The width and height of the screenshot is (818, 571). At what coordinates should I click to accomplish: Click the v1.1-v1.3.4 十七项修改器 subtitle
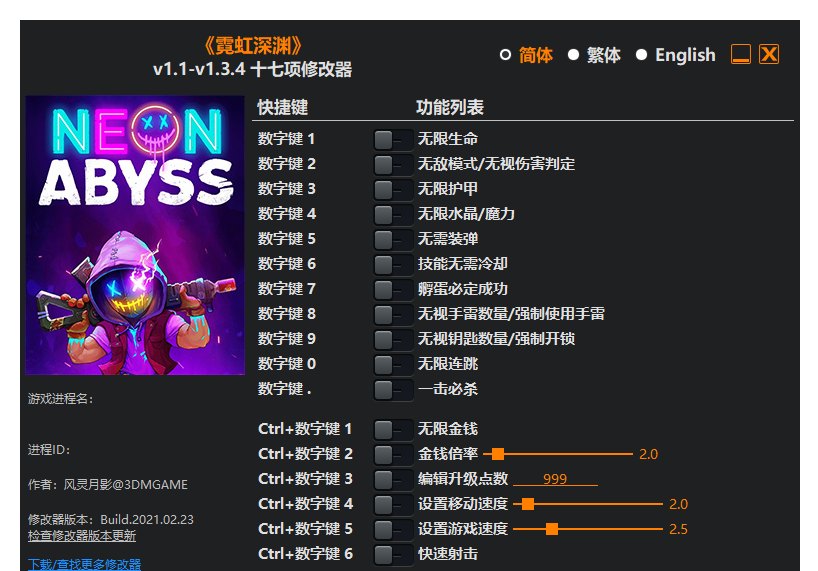pyautogui.click(x=252, y=69)
